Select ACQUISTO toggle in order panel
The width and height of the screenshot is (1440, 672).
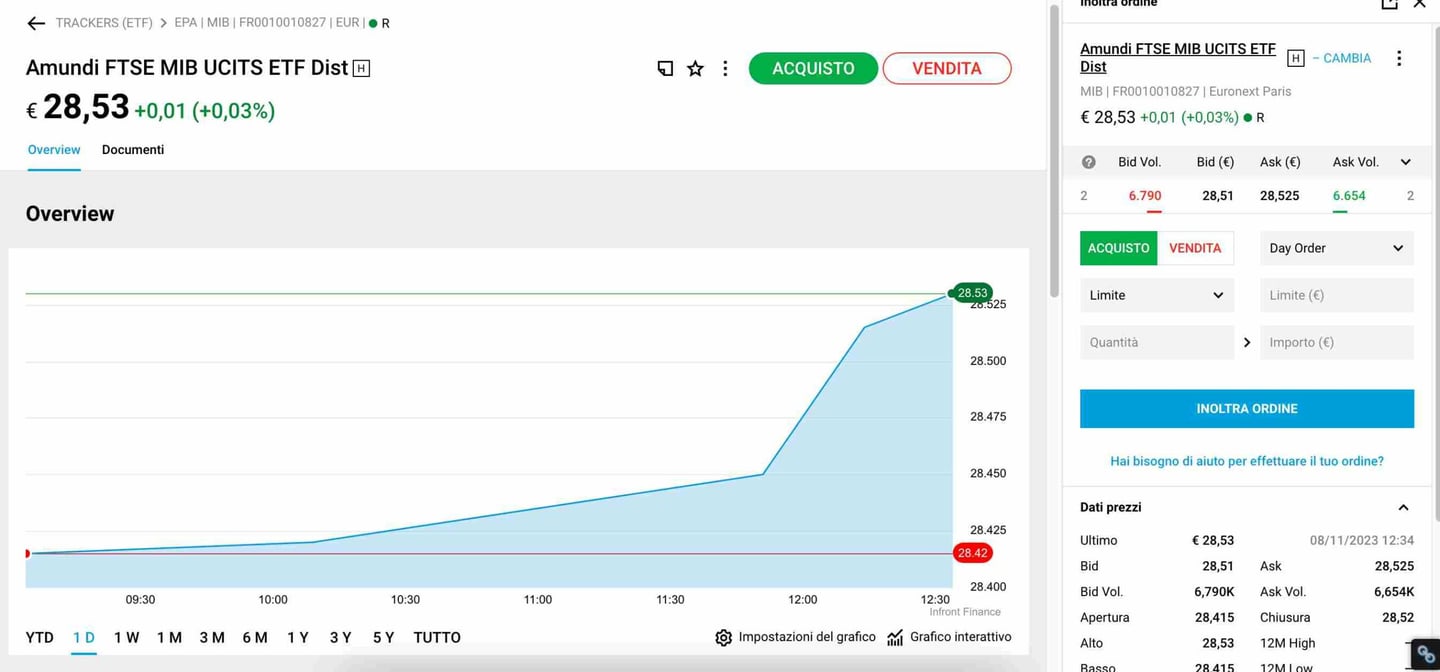[x=1118, y=248]
